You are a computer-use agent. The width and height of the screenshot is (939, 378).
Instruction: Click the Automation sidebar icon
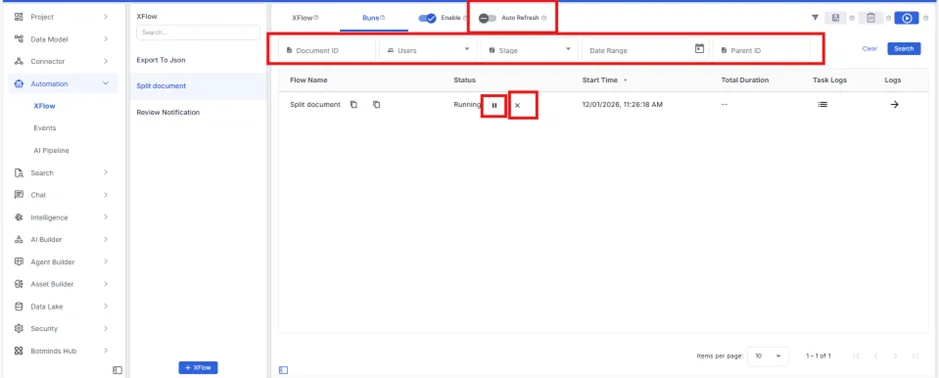tap(19, 84)
